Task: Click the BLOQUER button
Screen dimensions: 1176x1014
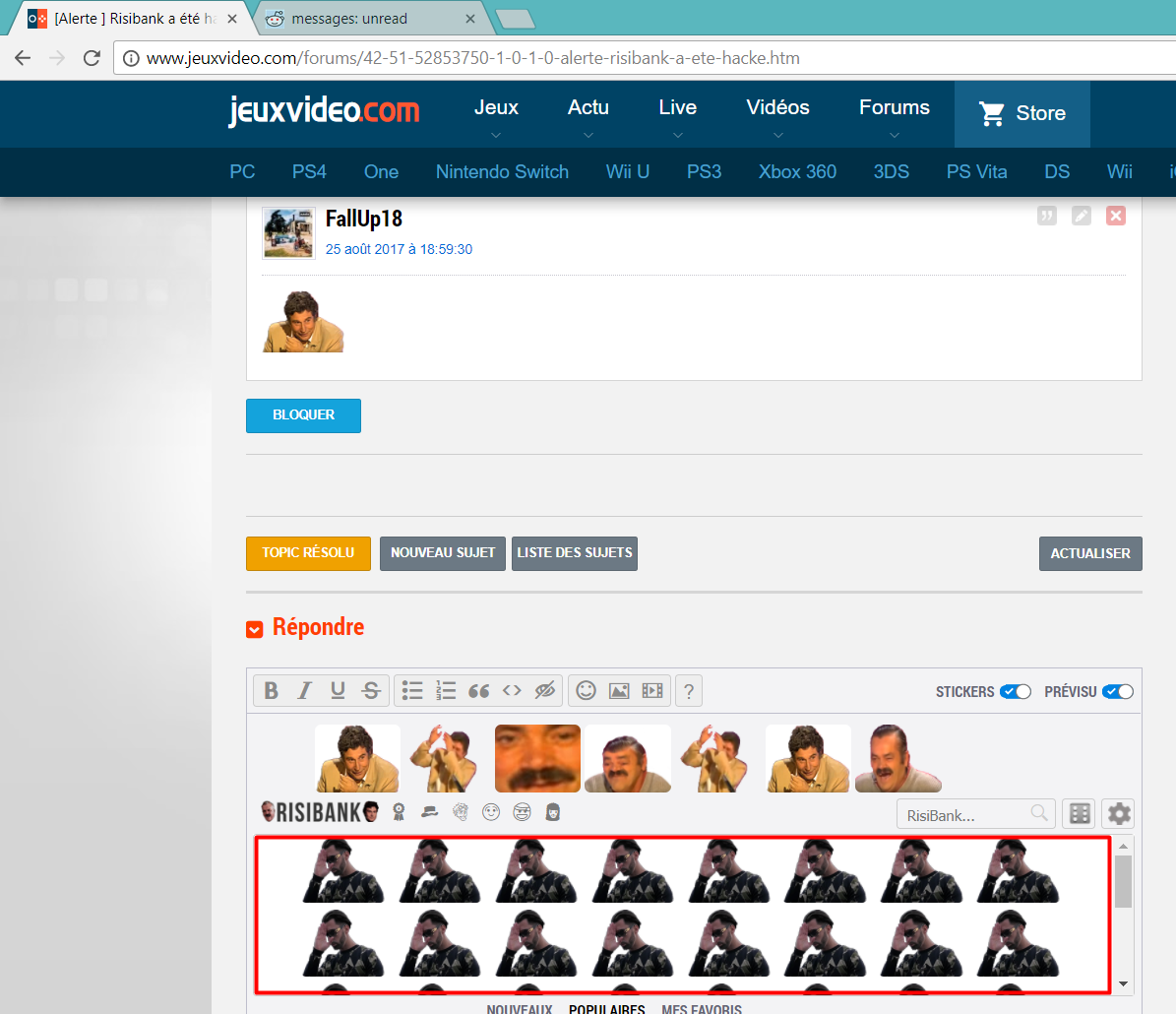Action: click(304, 415)
